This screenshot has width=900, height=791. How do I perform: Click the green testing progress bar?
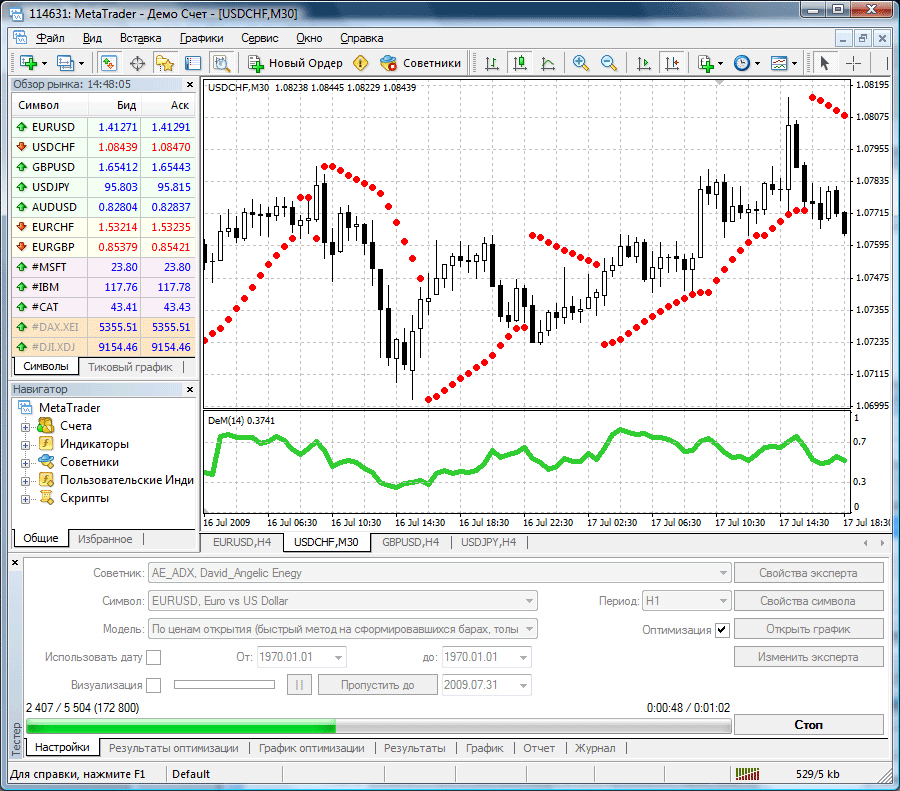pyautogui.click(x=379, y=728)
